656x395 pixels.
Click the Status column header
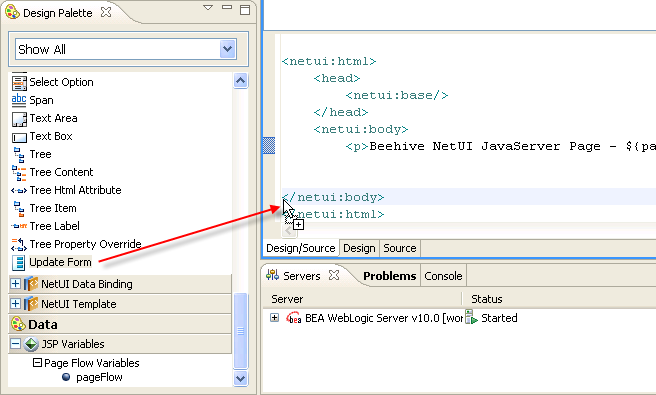tap(487, 299)
